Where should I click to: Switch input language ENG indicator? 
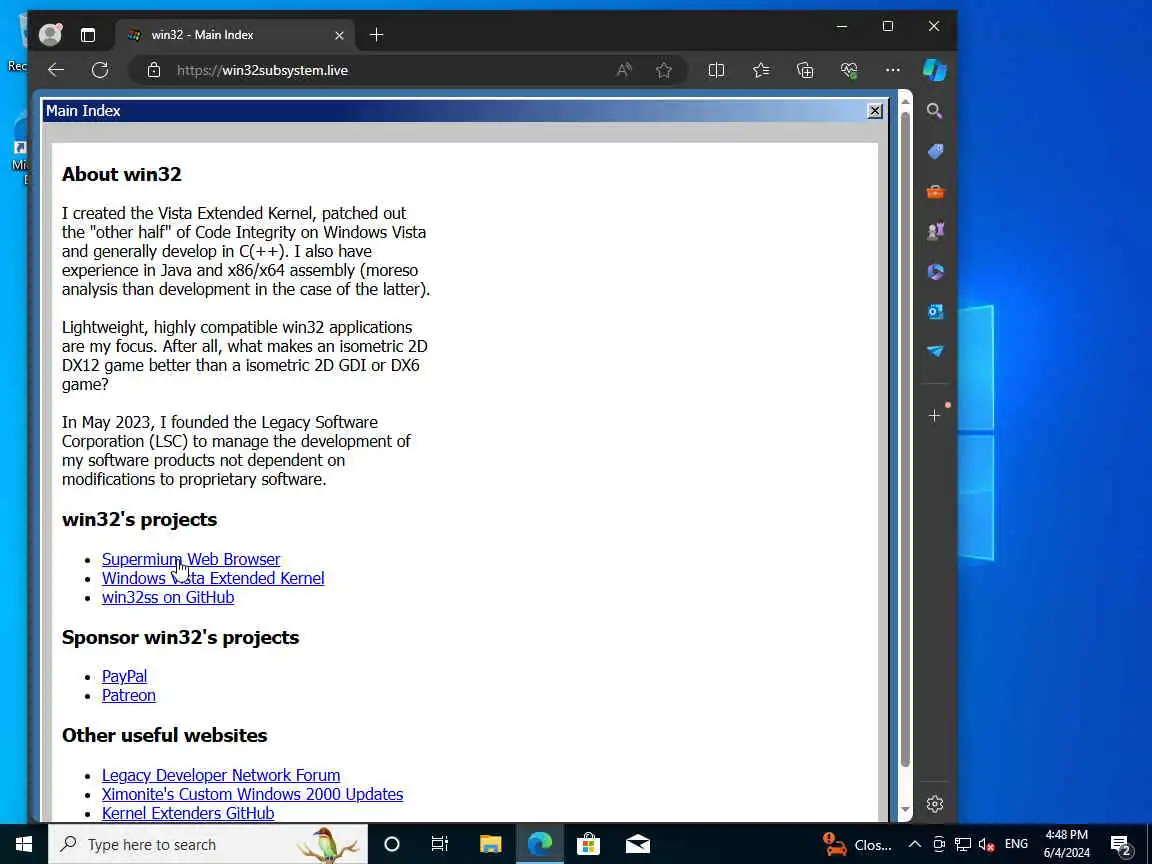(x=1016, y=844)
